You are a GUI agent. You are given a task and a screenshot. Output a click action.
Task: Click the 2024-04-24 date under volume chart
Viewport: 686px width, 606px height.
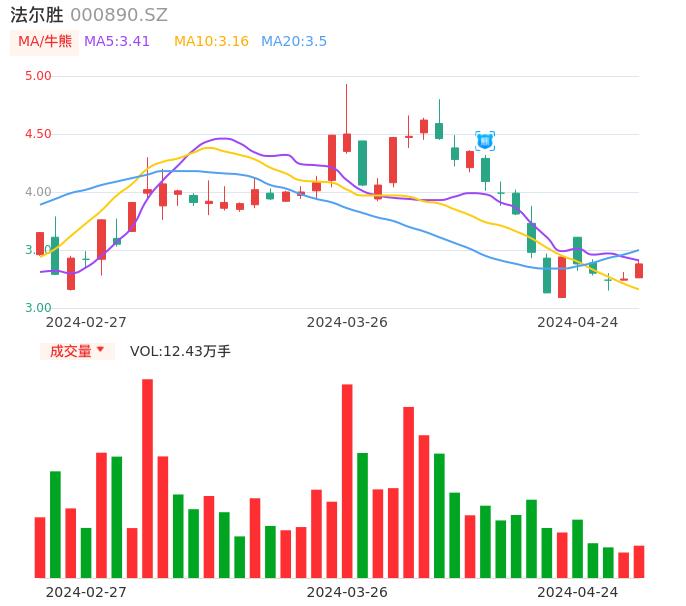click(578, 592)
